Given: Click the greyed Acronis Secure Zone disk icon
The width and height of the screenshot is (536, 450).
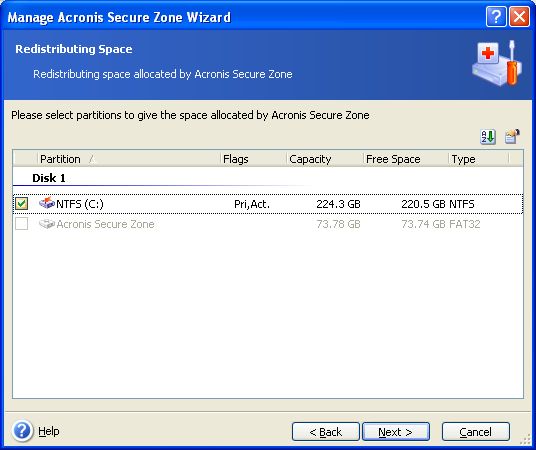Looking at the screenshot, I should click(x=47, y=224).
